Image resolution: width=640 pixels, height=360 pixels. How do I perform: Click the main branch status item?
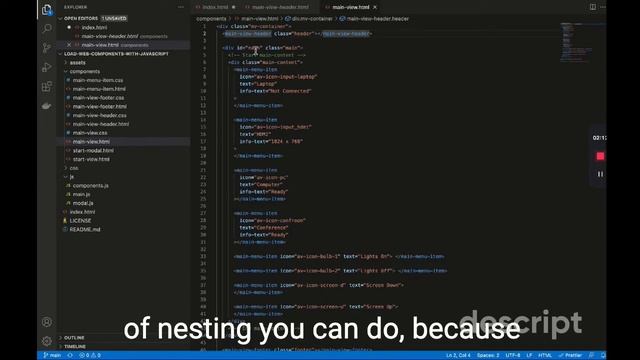click(52, 356)
